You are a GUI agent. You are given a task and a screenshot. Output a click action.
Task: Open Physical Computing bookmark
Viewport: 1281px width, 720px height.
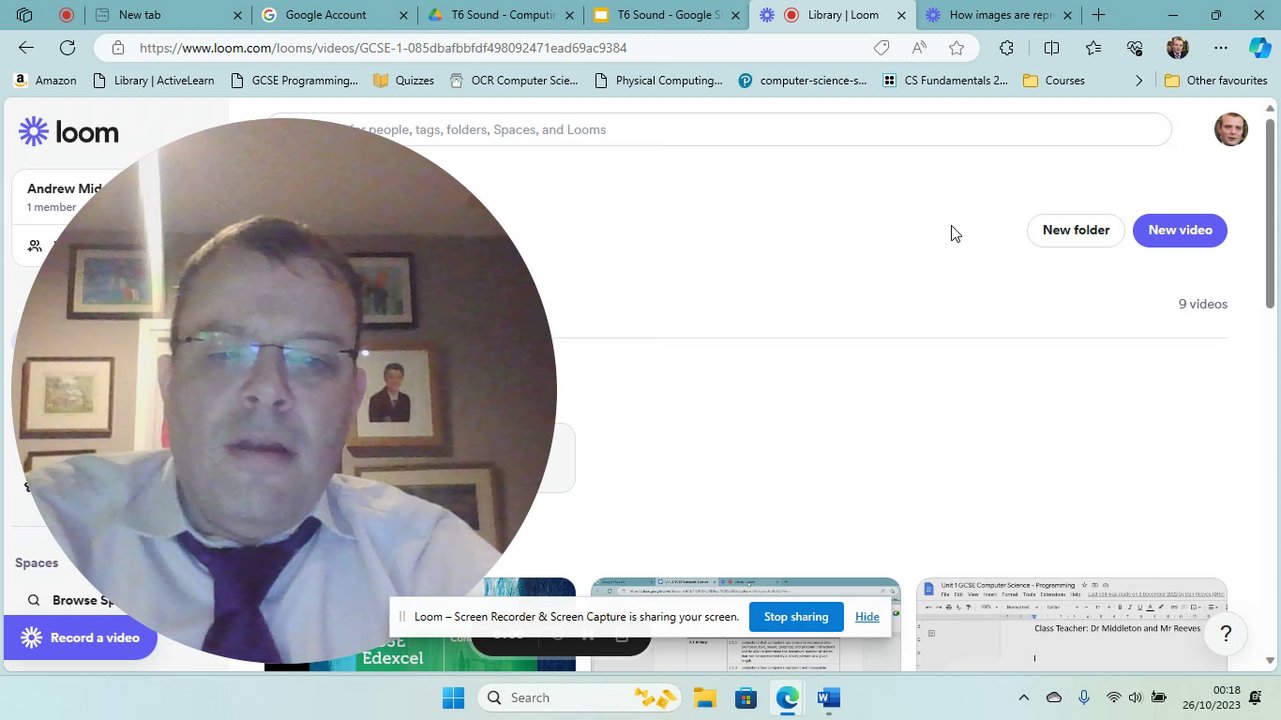point(658,80)
